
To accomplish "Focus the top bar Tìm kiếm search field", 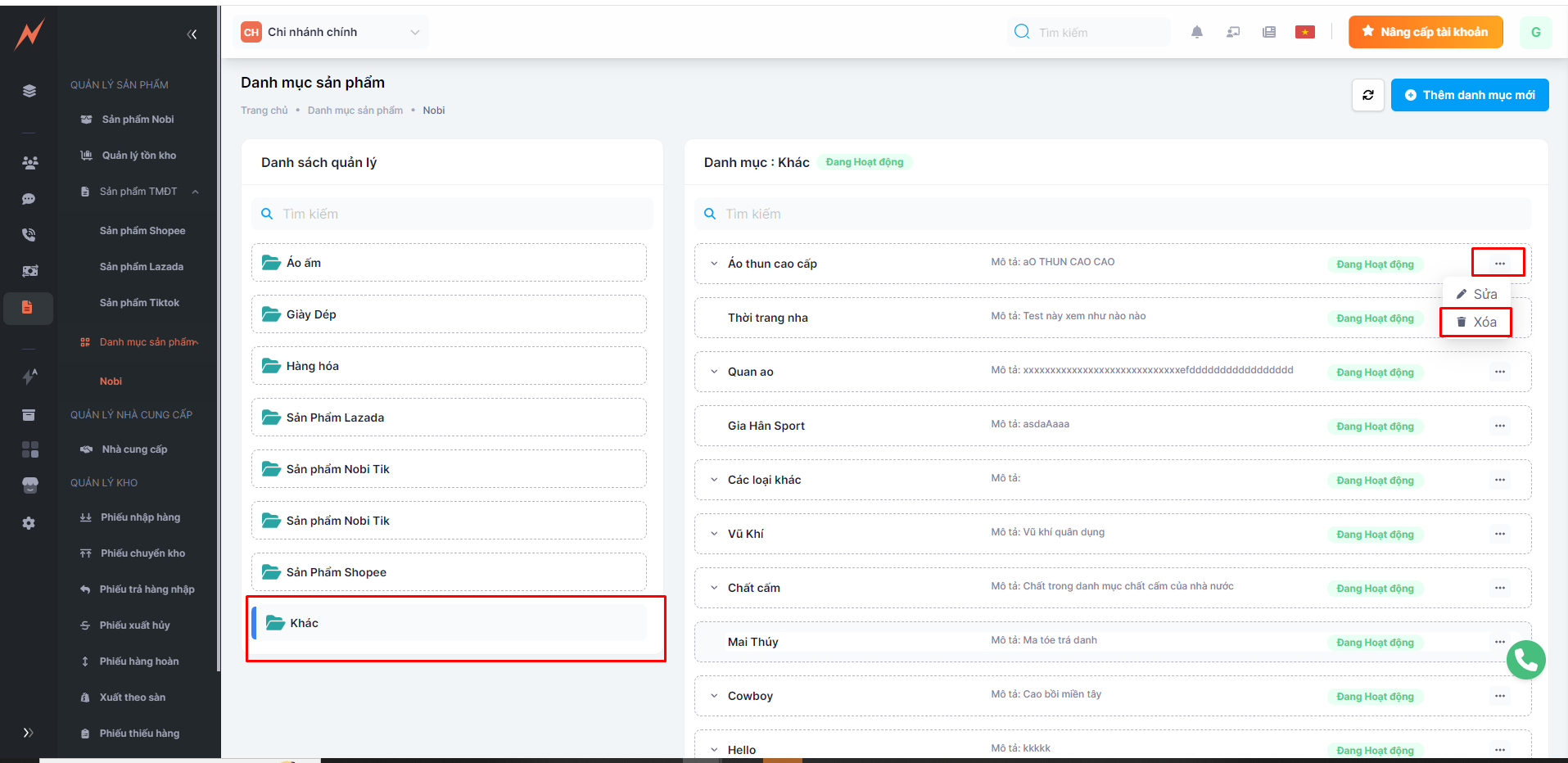I will (1089, 32).
